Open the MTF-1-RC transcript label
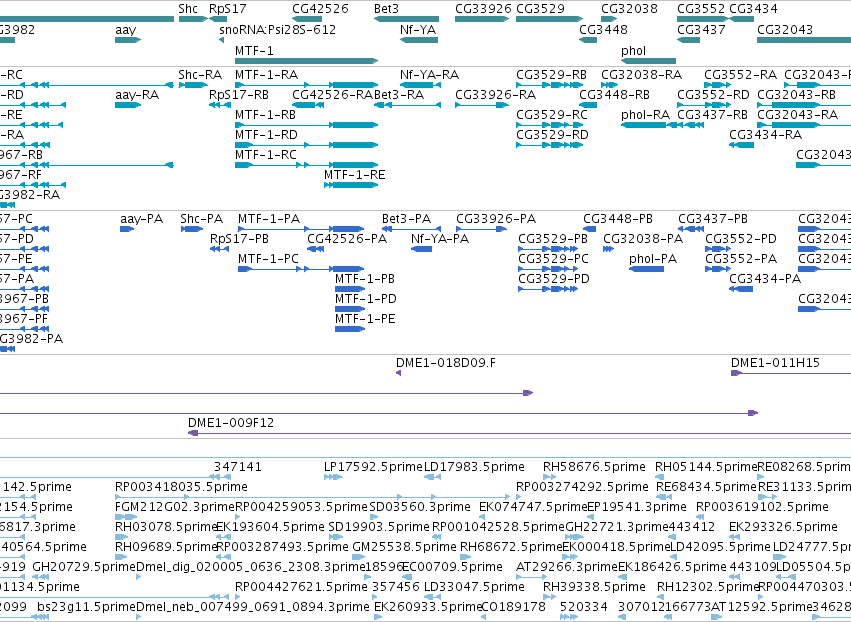 point(266,155)
